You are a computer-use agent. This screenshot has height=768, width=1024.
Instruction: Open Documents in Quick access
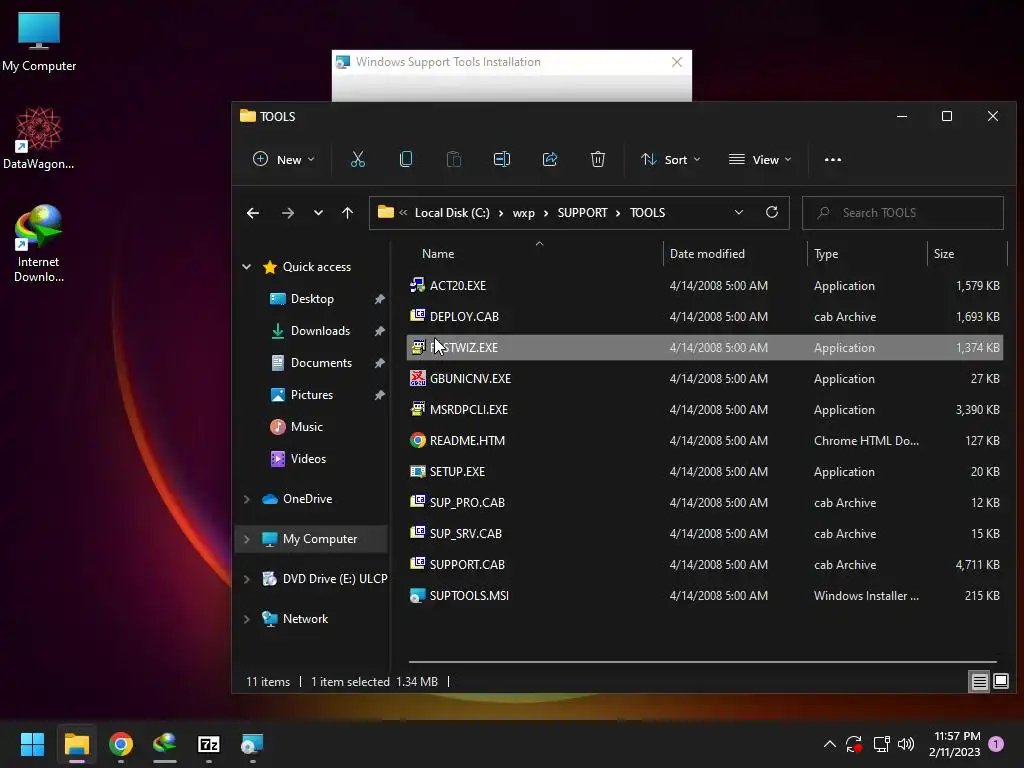coord(321,362)
